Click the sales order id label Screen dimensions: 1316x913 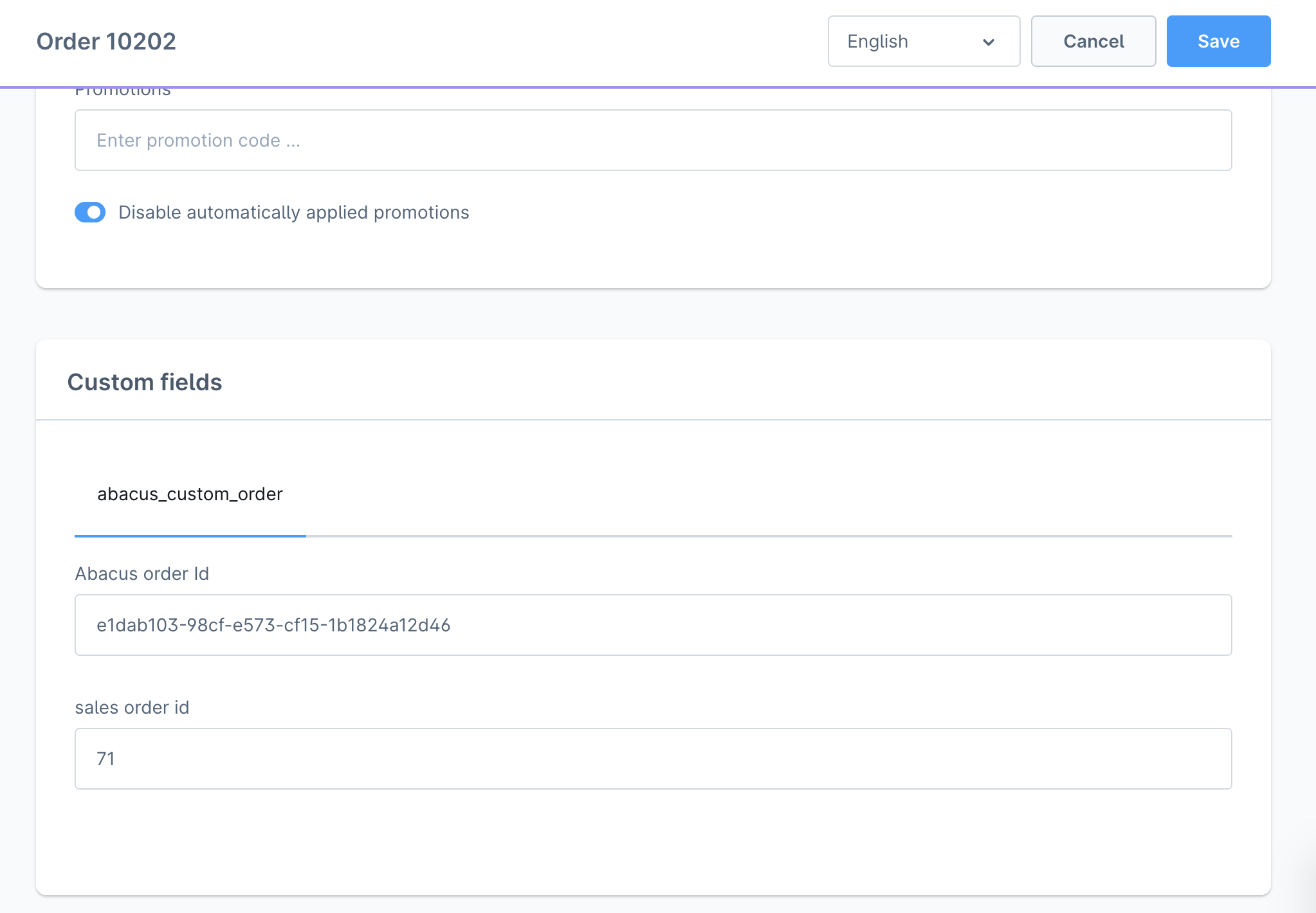pos(132,707)
